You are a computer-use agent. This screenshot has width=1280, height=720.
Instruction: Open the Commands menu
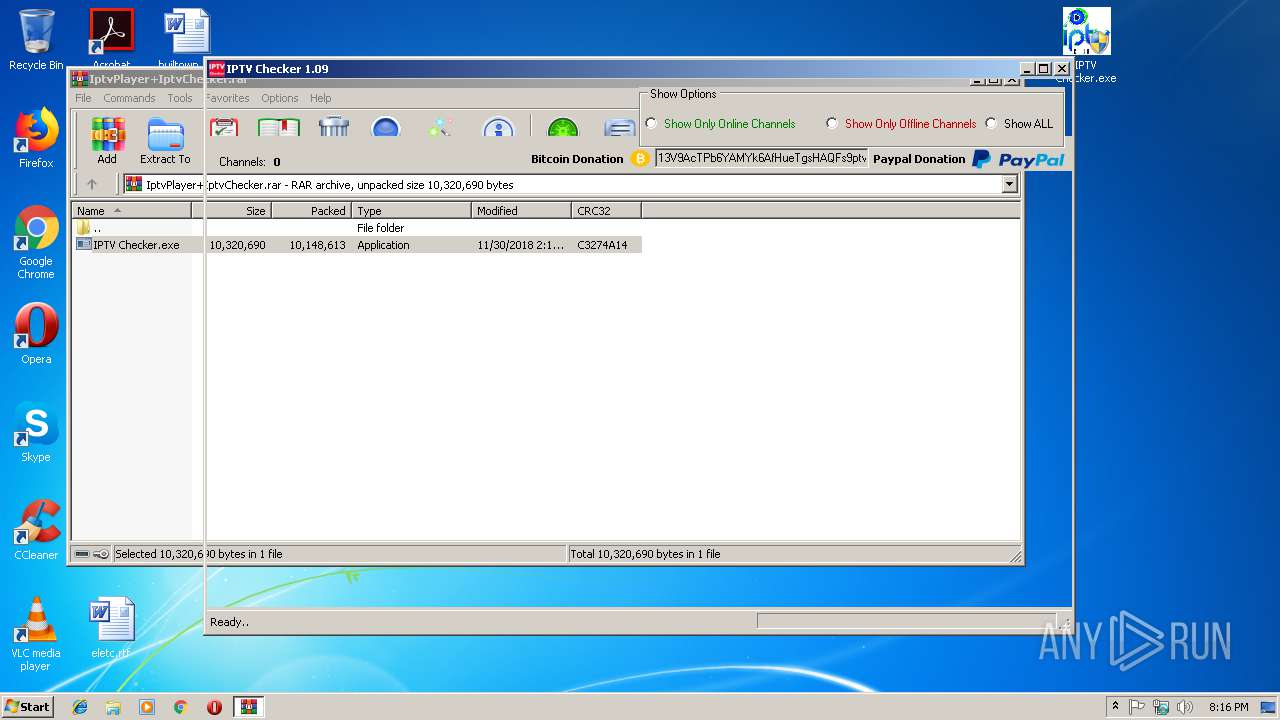tap(129, 98)
